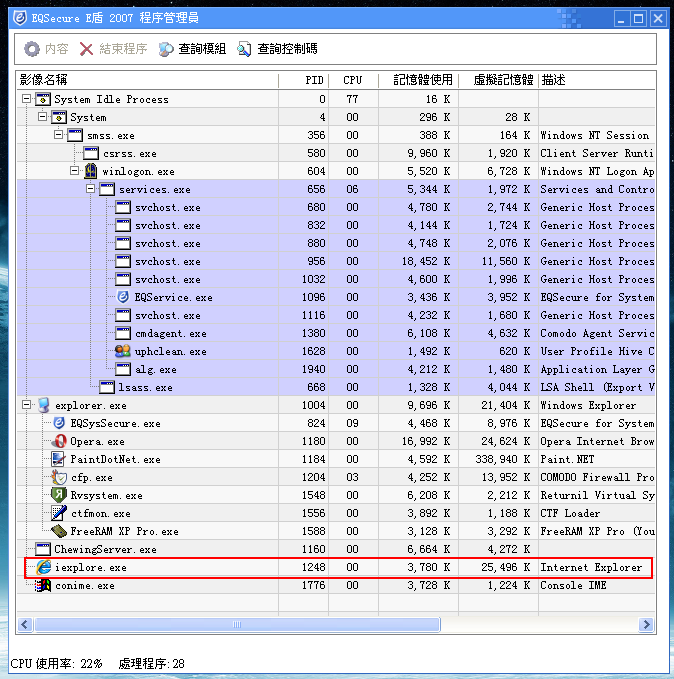Screen dimensions: 674x679
Task: Minimize the EQSecure window
Action: coord(622,19)
